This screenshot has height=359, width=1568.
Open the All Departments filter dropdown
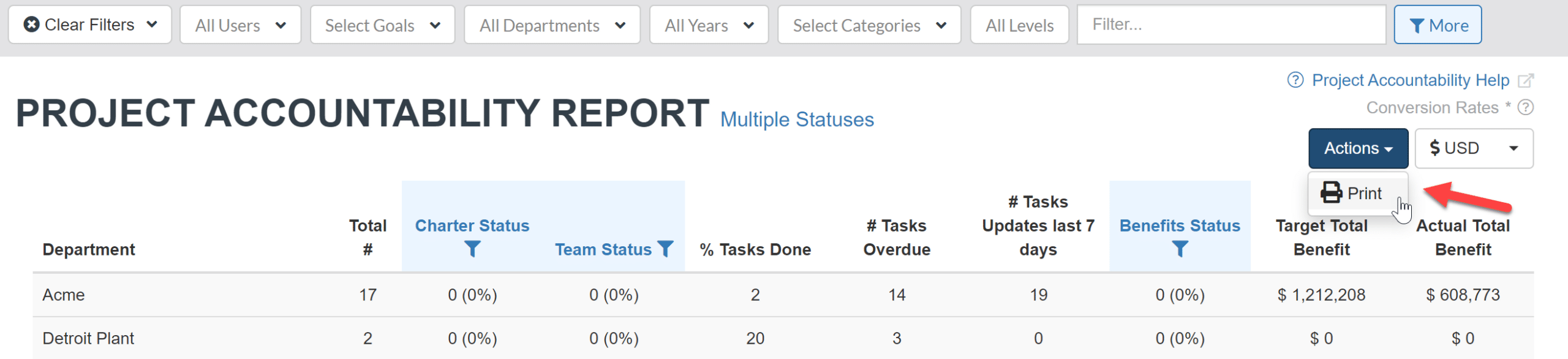tap(552, 25)
